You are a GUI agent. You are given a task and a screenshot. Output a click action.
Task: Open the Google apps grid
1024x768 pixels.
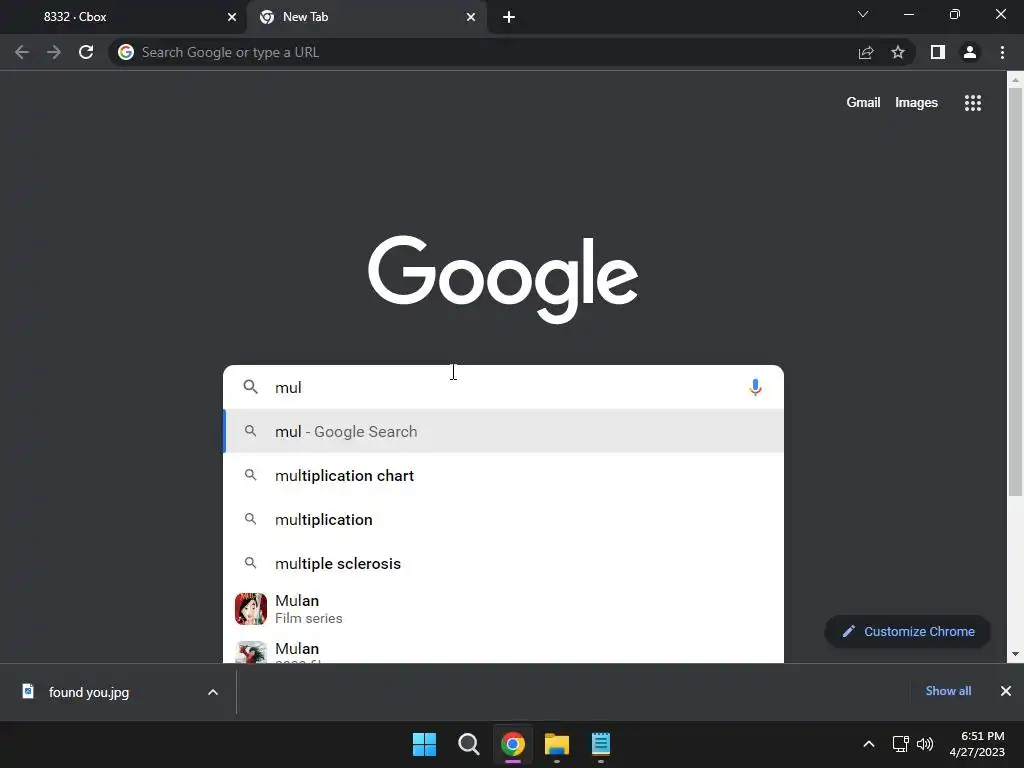pos(973,103)
